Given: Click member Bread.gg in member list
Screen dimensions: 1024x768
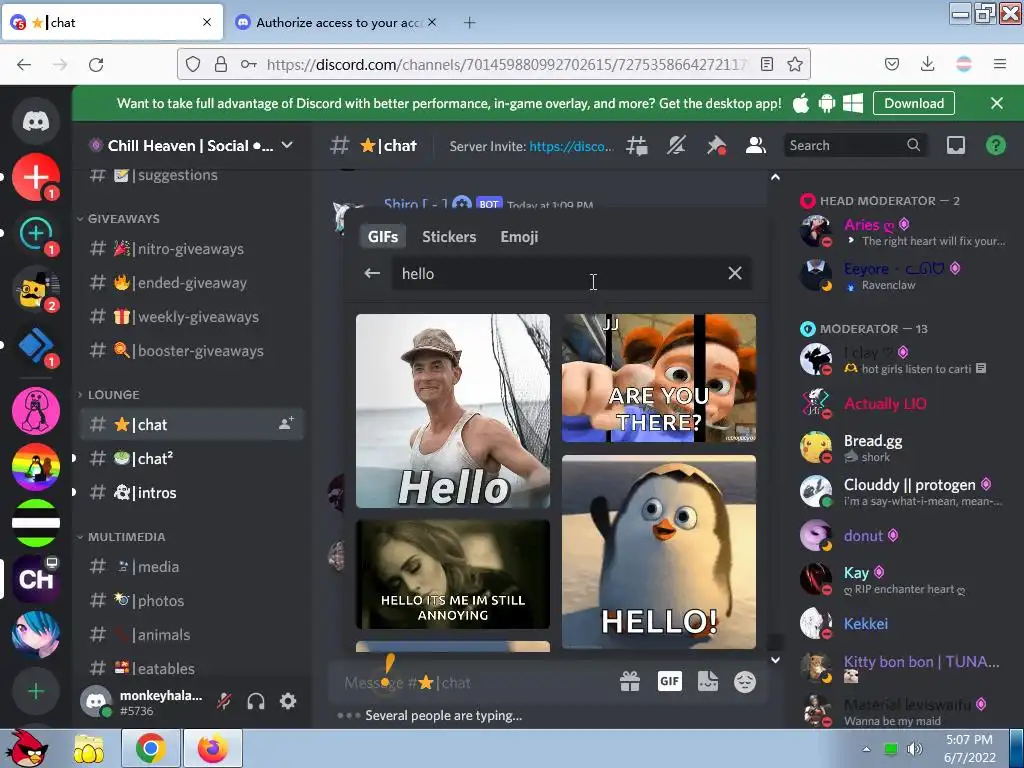Looking at the screenshot, I should 904,448.
